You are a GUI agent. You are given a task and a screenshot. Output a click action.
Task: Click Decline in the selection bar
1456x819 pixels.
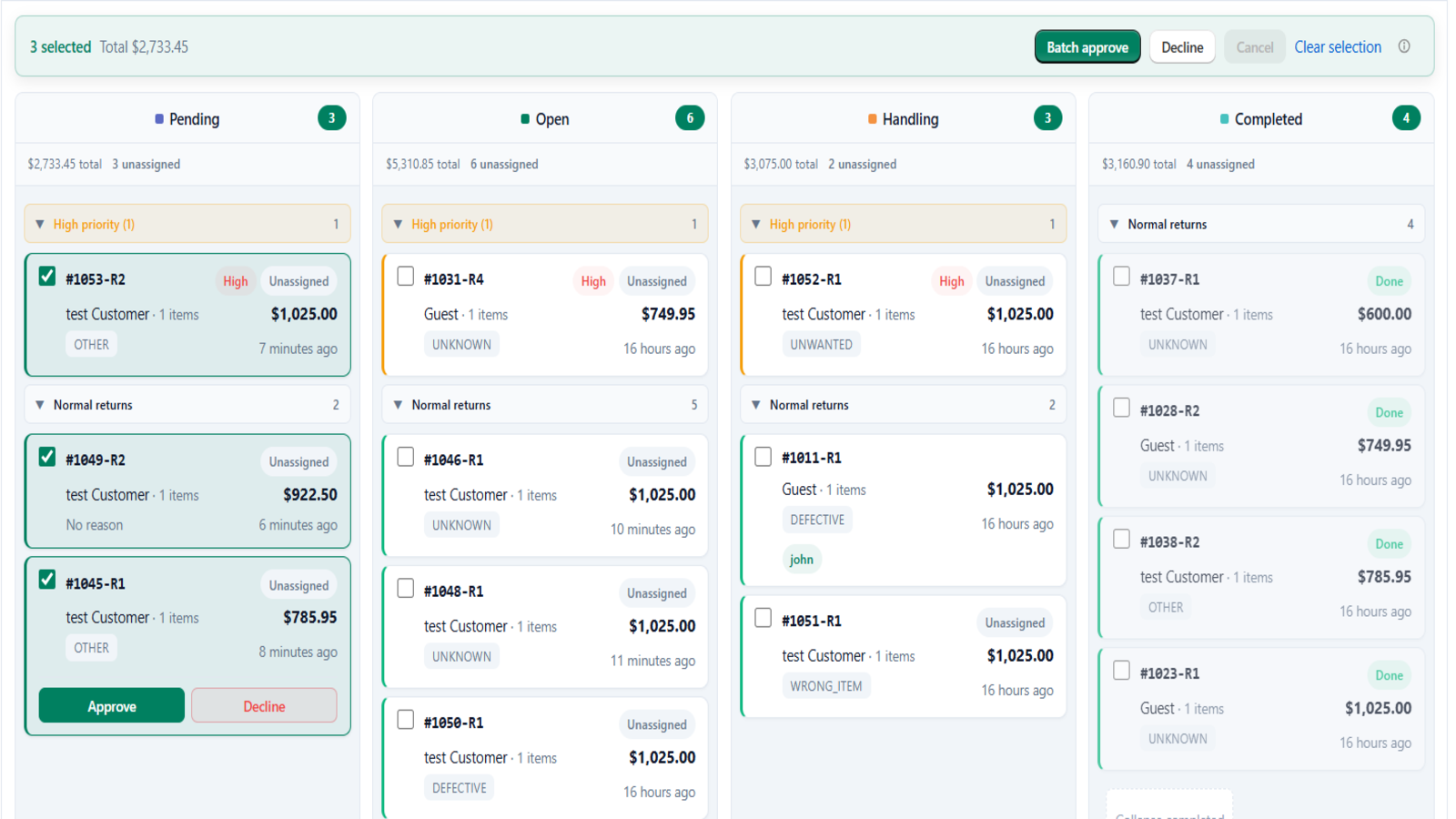pyautogui.click(x=1182, y=47)
